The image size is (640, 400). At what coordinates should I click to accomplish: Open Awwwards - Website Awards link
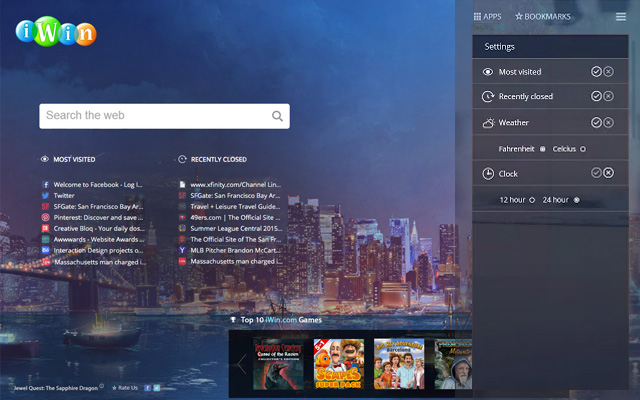click(99, 240)
